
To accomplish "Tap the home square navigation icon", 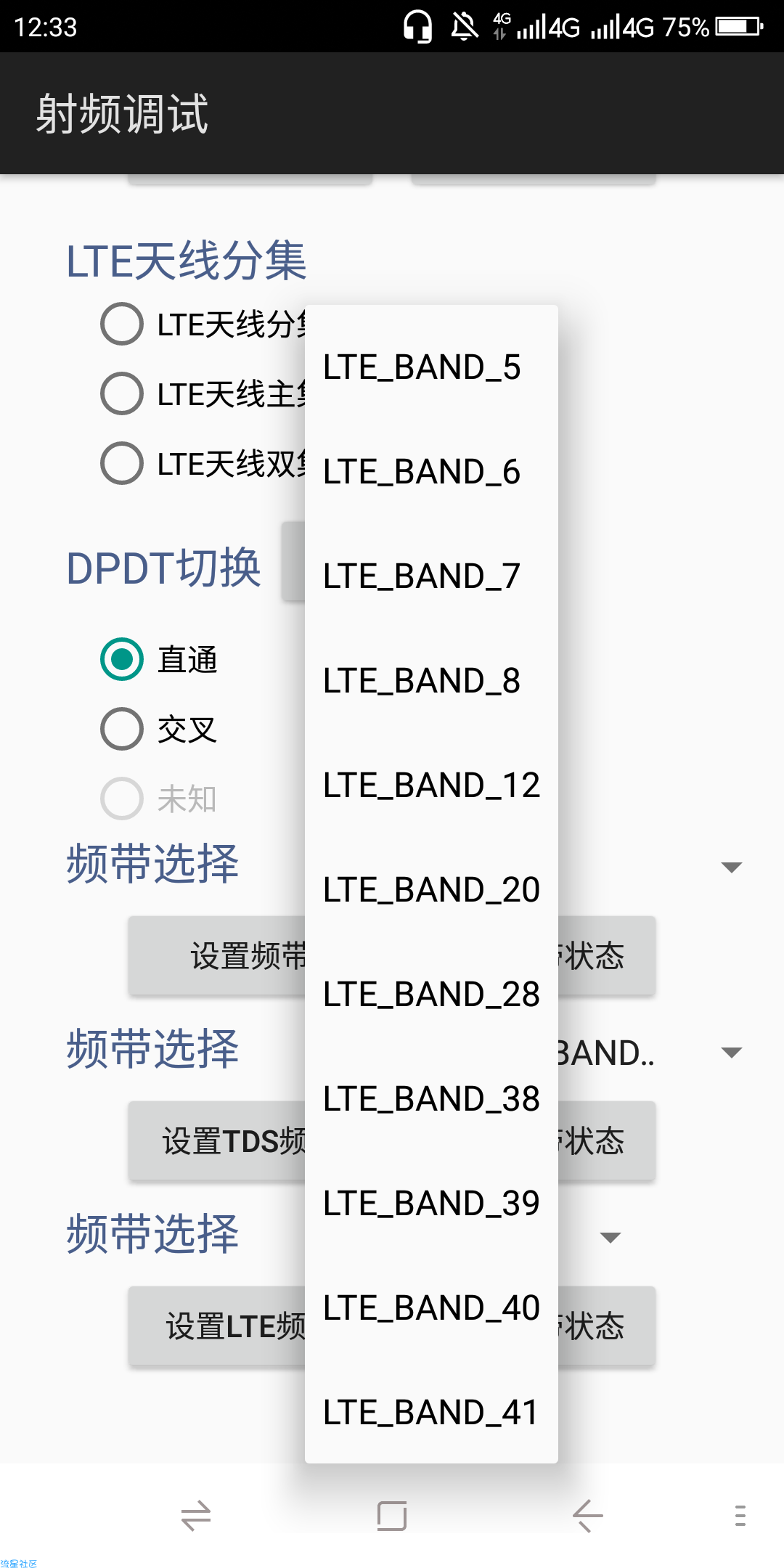I will pos(392,1516).
